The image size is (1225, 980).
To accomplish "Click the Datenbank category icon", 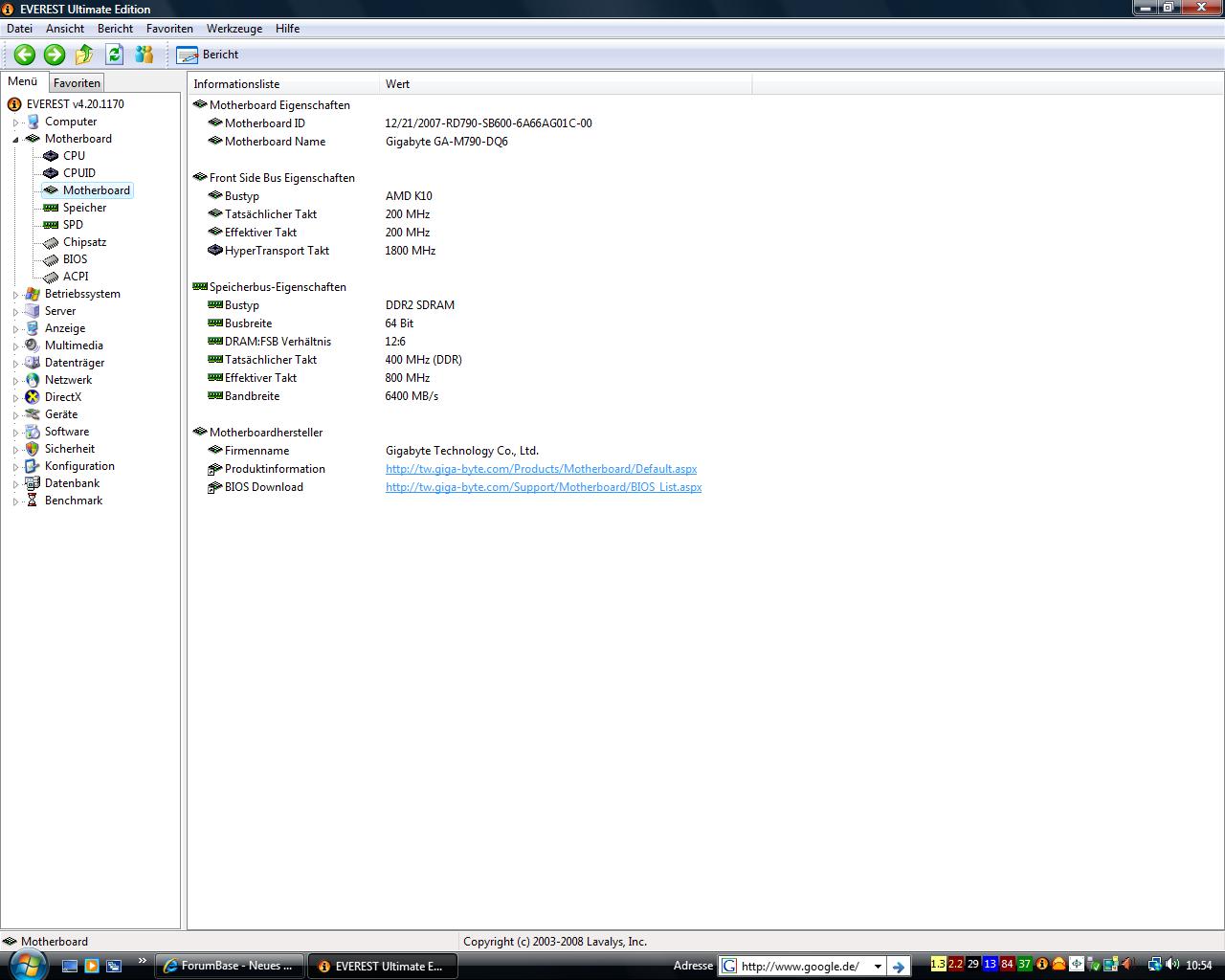I will [33, 483].
